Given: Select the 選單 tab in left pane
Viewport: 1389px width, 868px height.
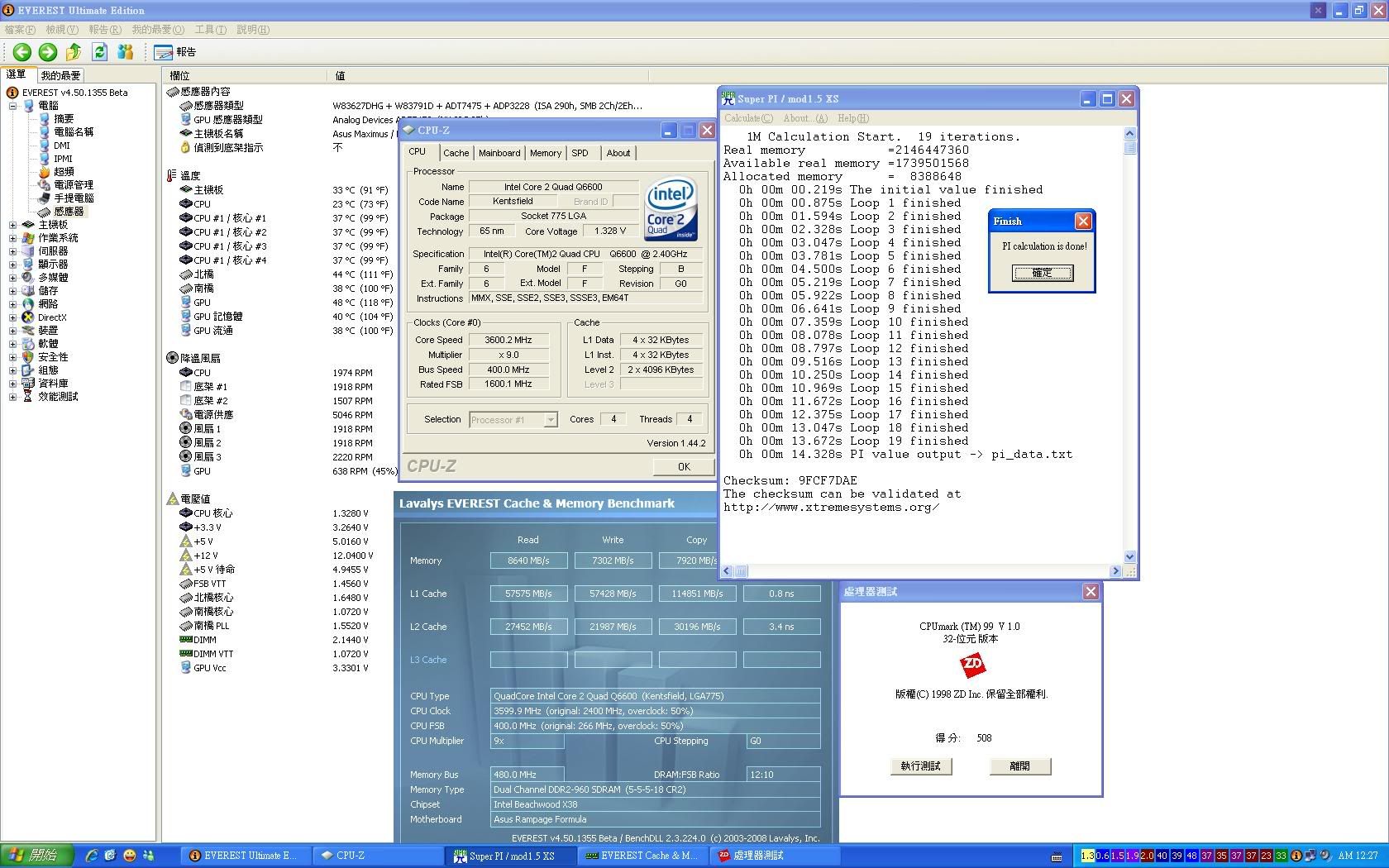Looking at the screenshot, I should [17, 74].
